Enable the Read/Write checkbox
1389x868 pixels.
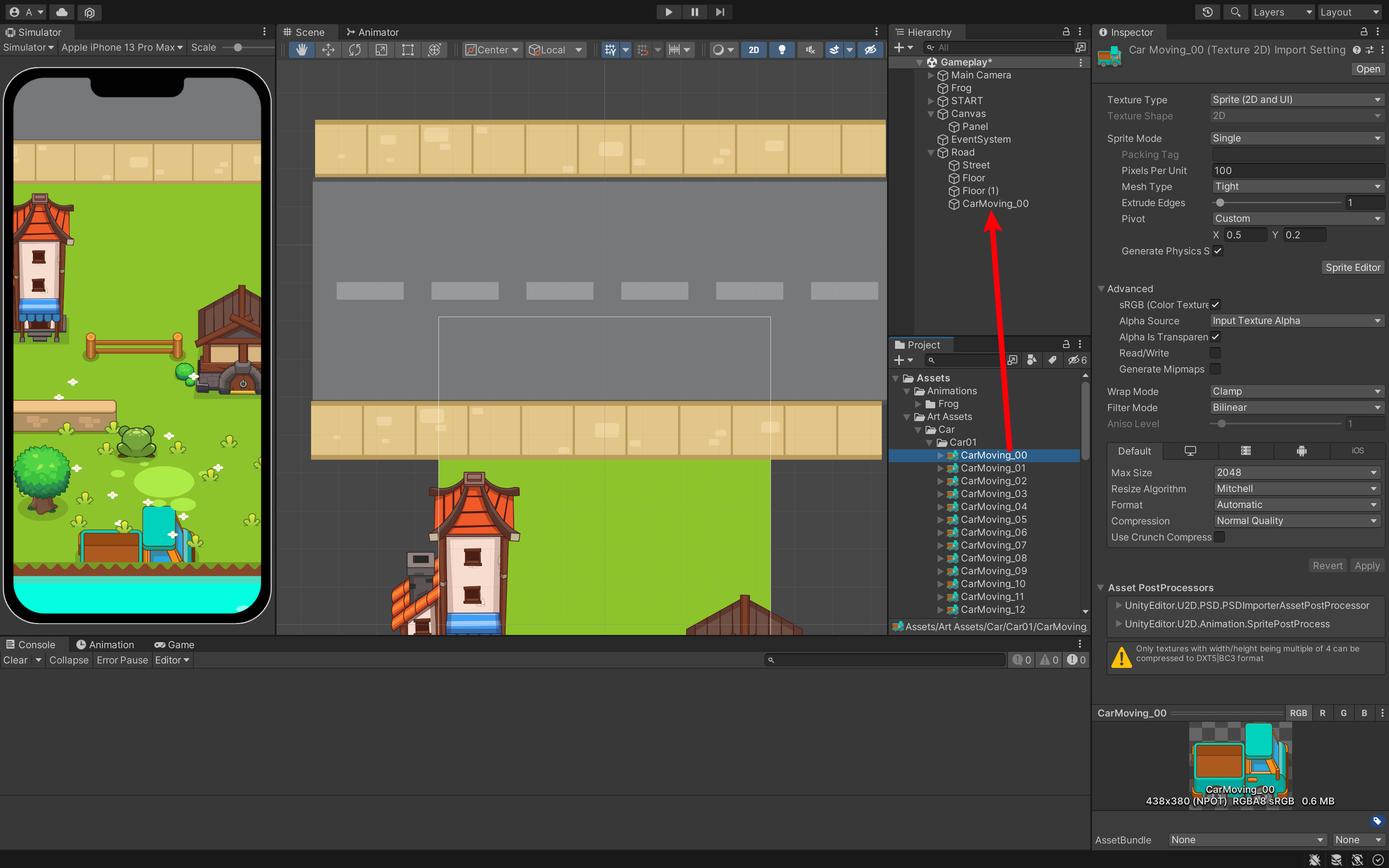point(1215,353)
